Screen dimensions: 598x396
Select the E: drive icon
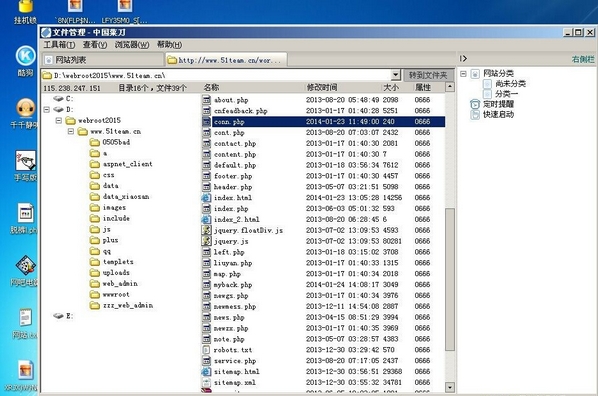58,316
